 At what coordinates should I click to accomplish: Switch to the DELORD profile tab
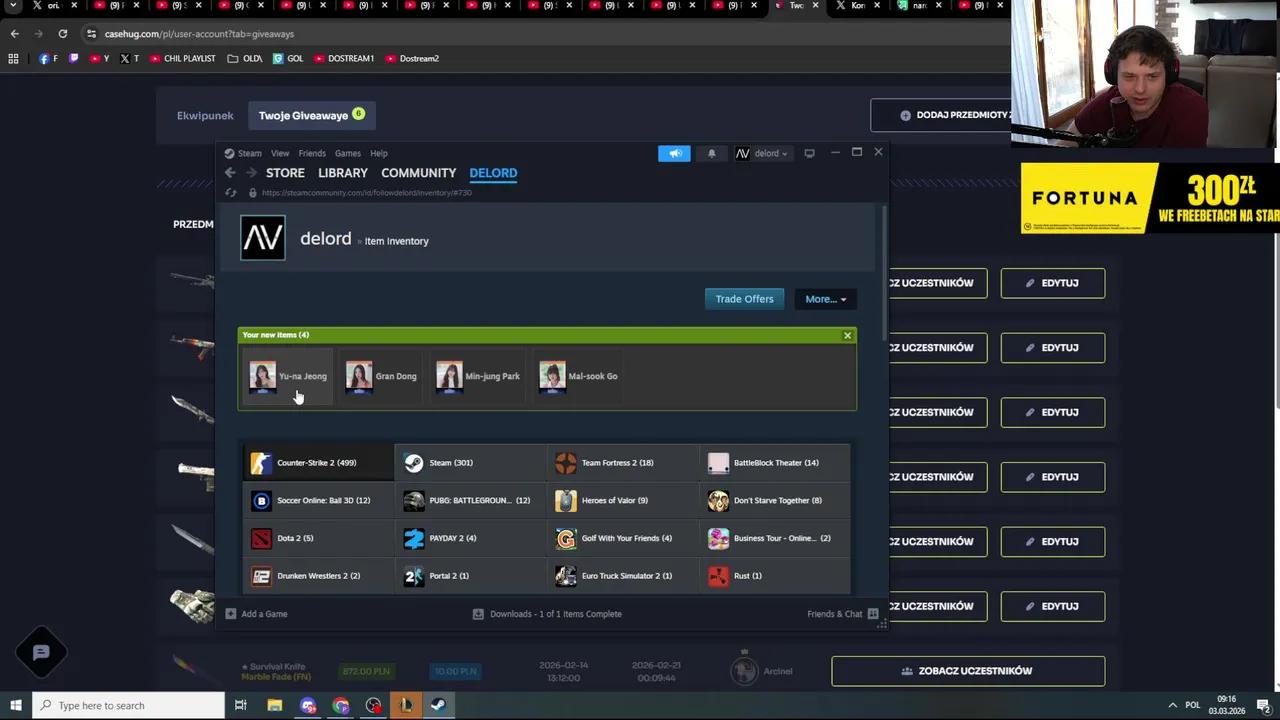click(x=493, y=173)
